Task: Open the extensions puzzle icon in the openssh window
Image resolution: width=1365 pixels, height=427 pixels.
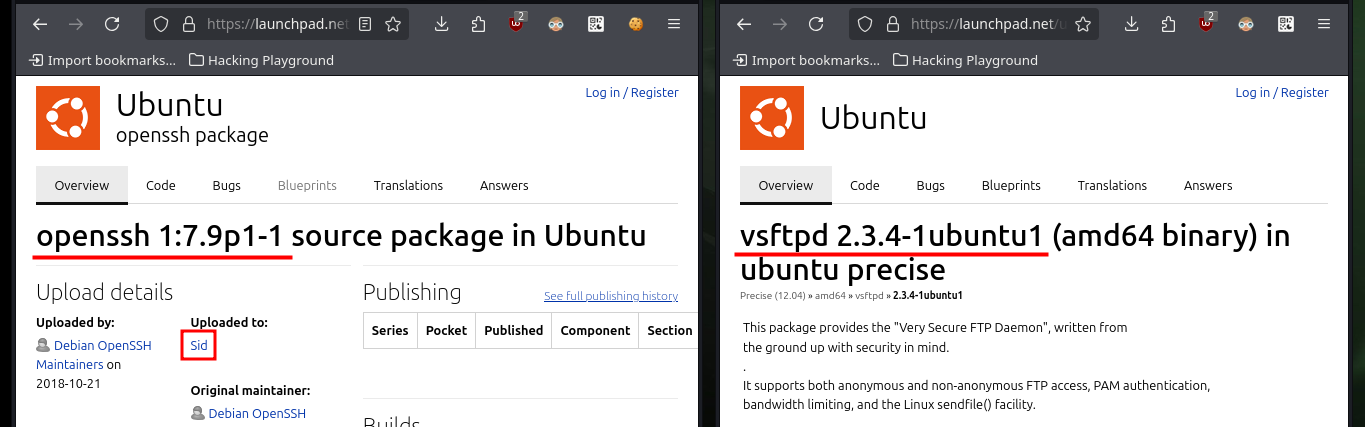Action: (x=479, y=24)
